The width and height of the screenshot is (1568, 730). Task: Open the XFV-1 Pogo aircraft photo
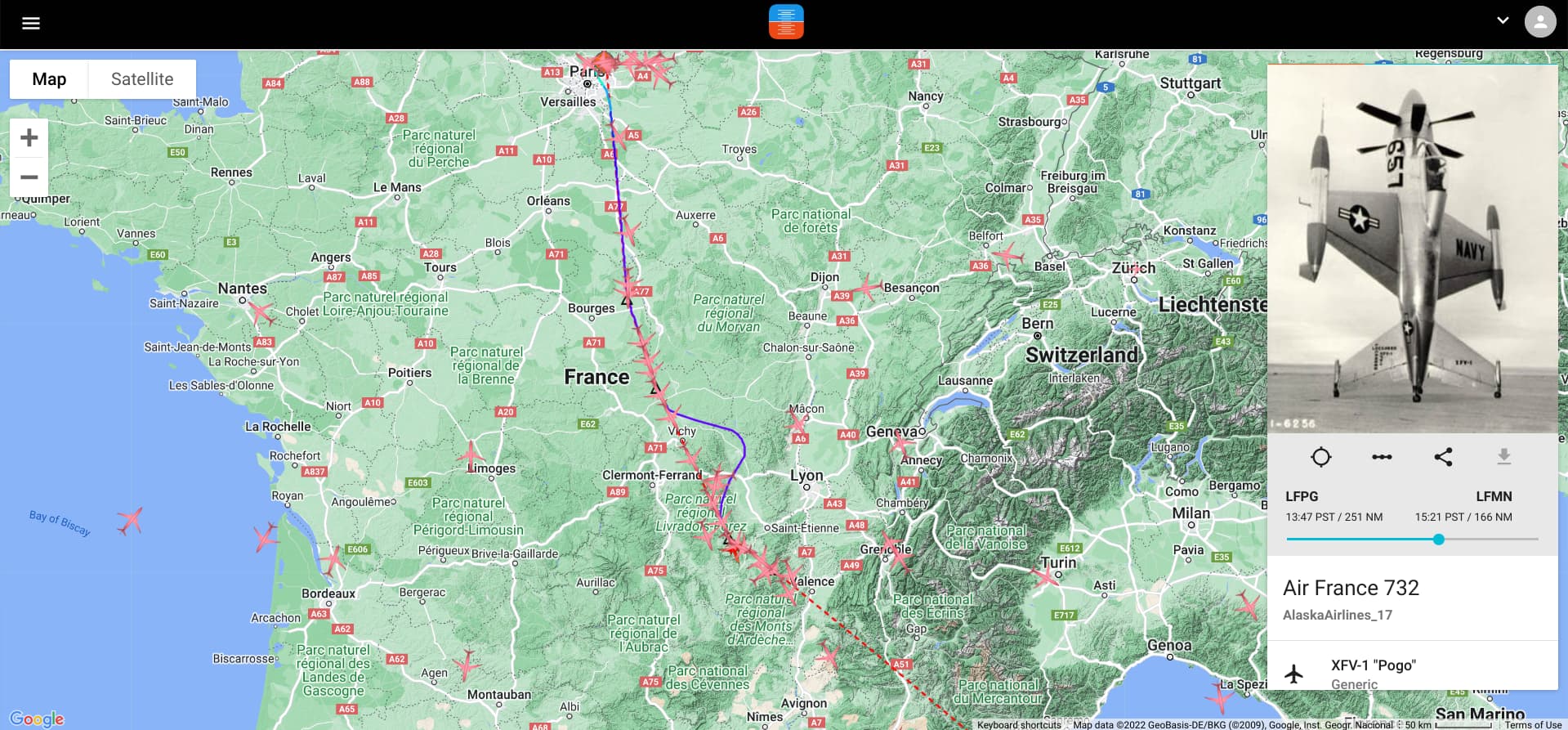(x=1412, y=249)
